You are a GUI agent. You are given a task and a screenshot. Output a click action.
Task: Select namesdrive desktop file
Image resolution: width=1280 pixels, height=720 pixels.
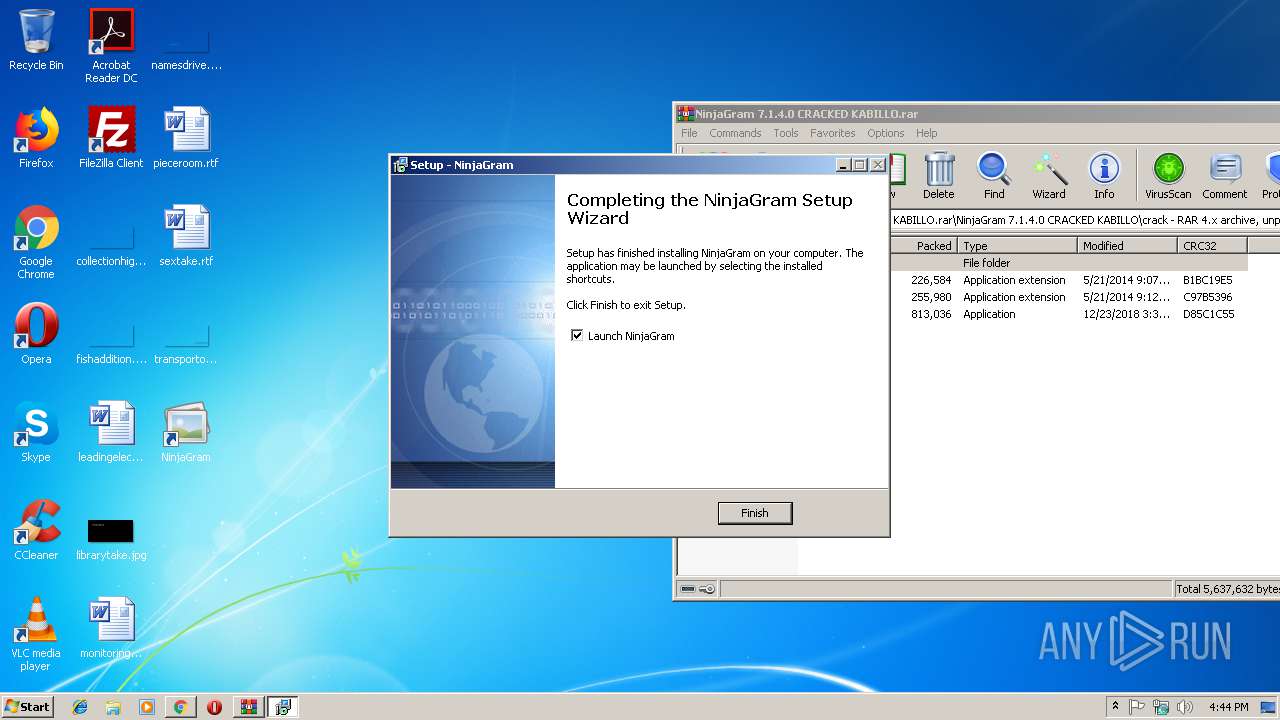point(186,40)
